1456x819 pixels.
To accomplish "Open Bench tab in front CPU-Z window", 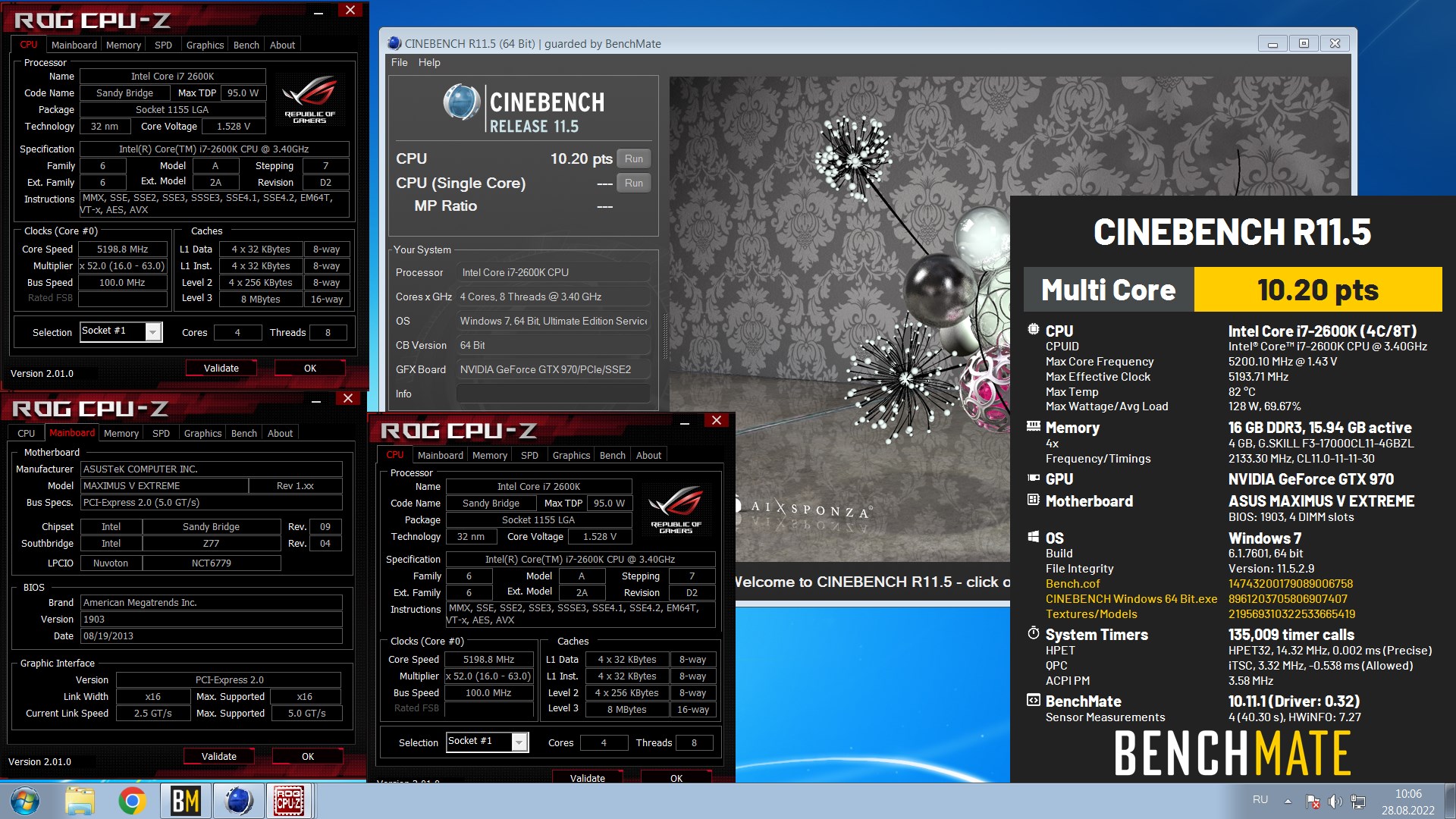I will click(x=612, y=455).
